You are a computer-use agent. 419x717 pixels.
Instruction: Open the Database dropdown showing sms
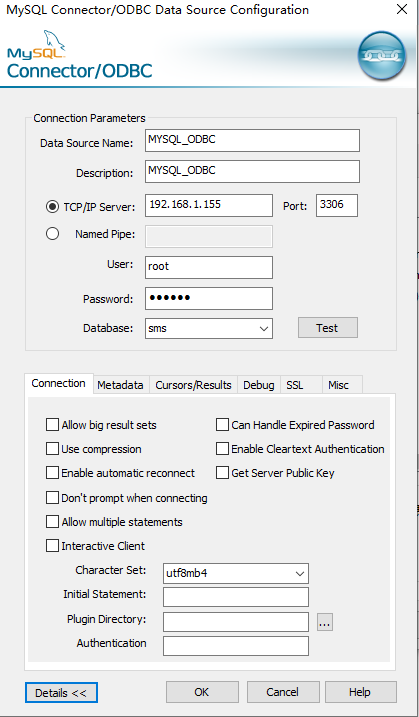[x=209, y=328]
